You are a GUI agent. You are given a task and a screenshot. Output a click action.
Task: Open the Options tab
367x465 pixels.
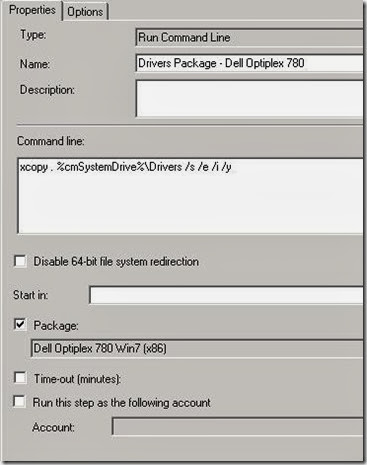[85, 12]
